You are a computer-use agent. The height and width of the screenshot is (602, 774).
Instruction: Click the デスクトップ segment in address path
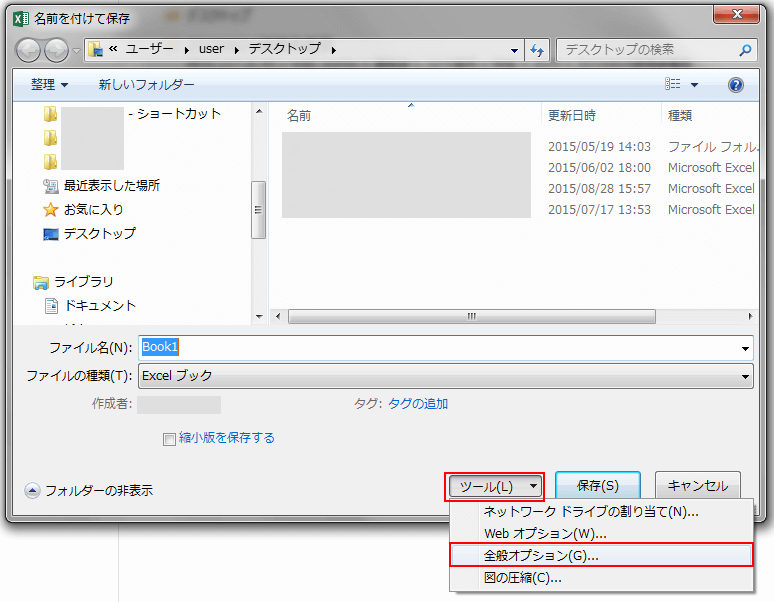coord(285,49)
